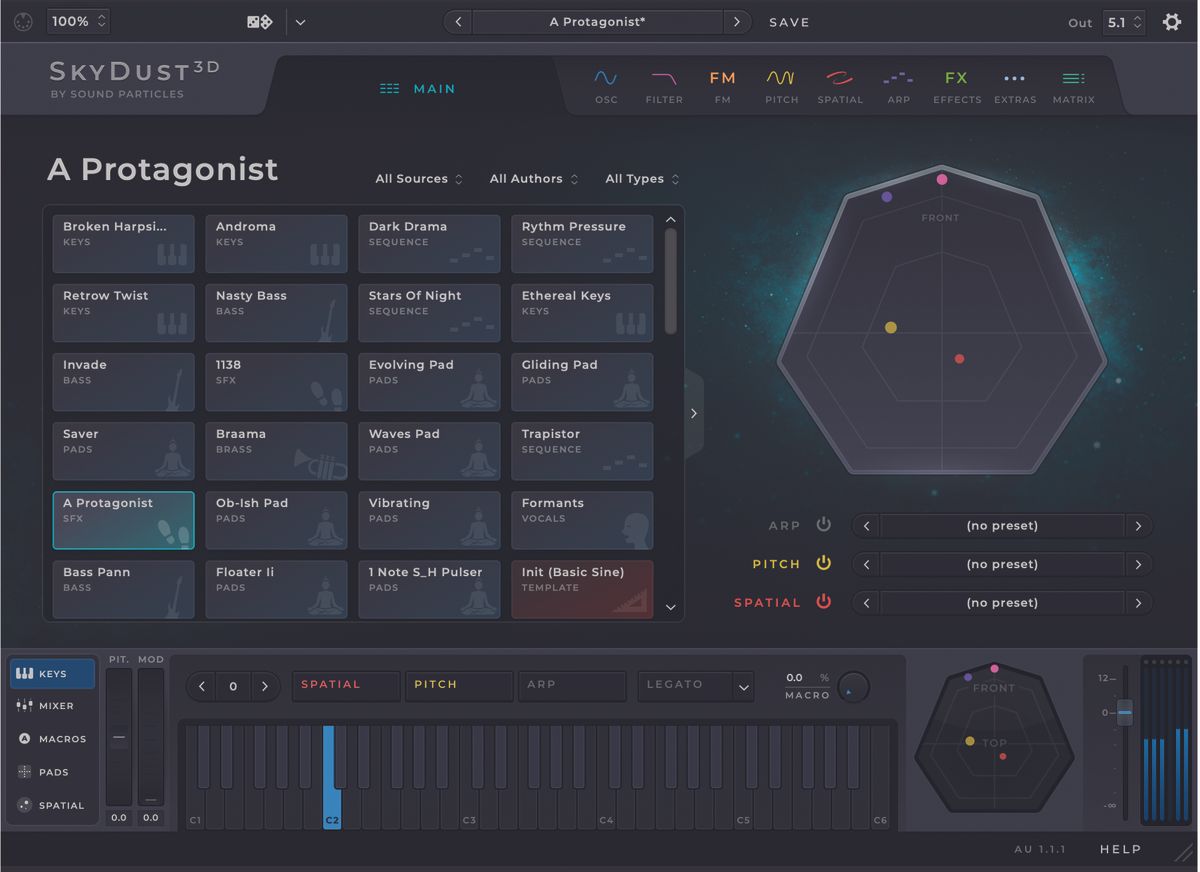This screenshot has width=1200, height=872.
Task: Open the HELP link
Action: [1120, 849]
